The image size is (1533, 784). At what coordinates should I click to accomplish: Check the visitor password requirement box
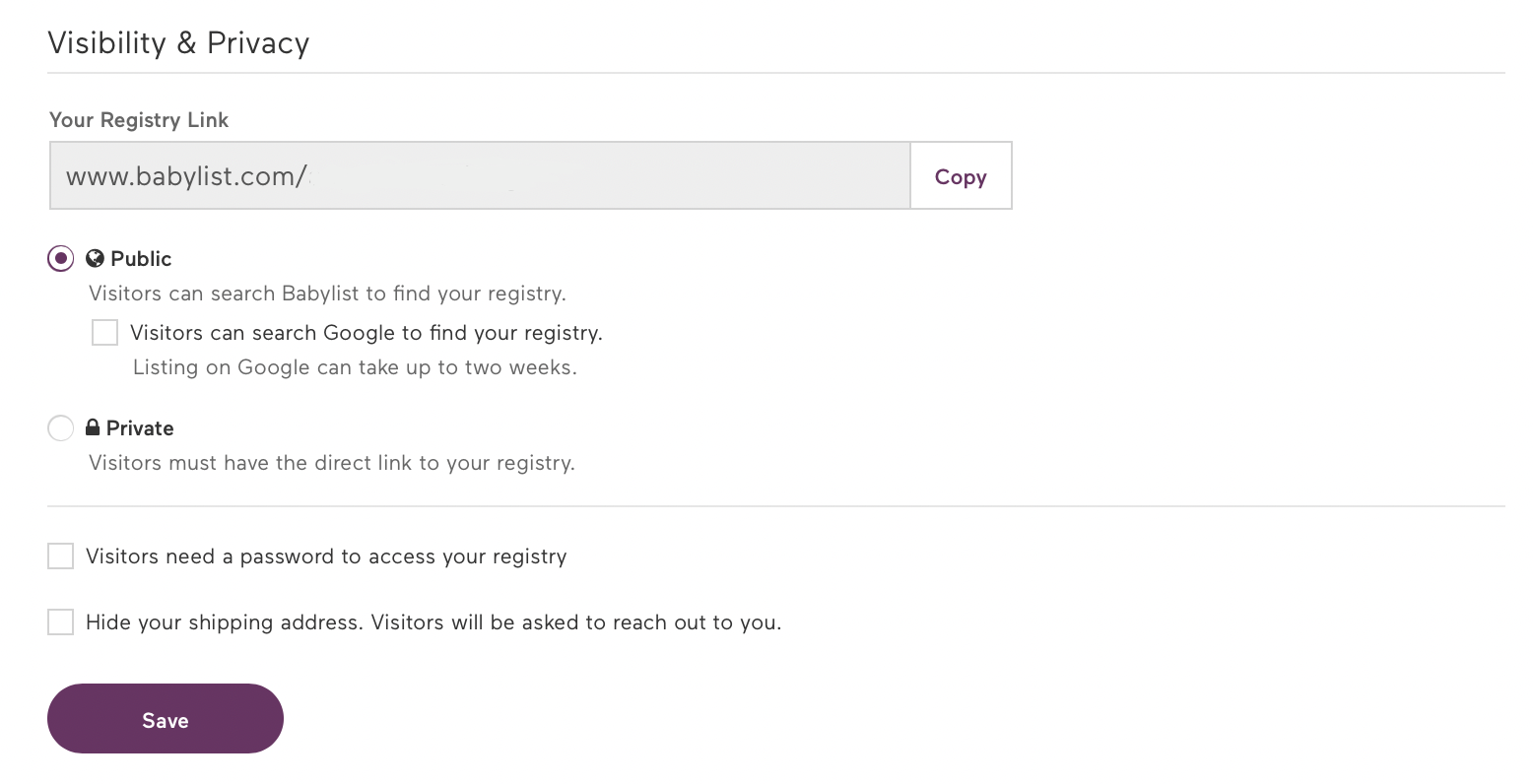[60, 555]
